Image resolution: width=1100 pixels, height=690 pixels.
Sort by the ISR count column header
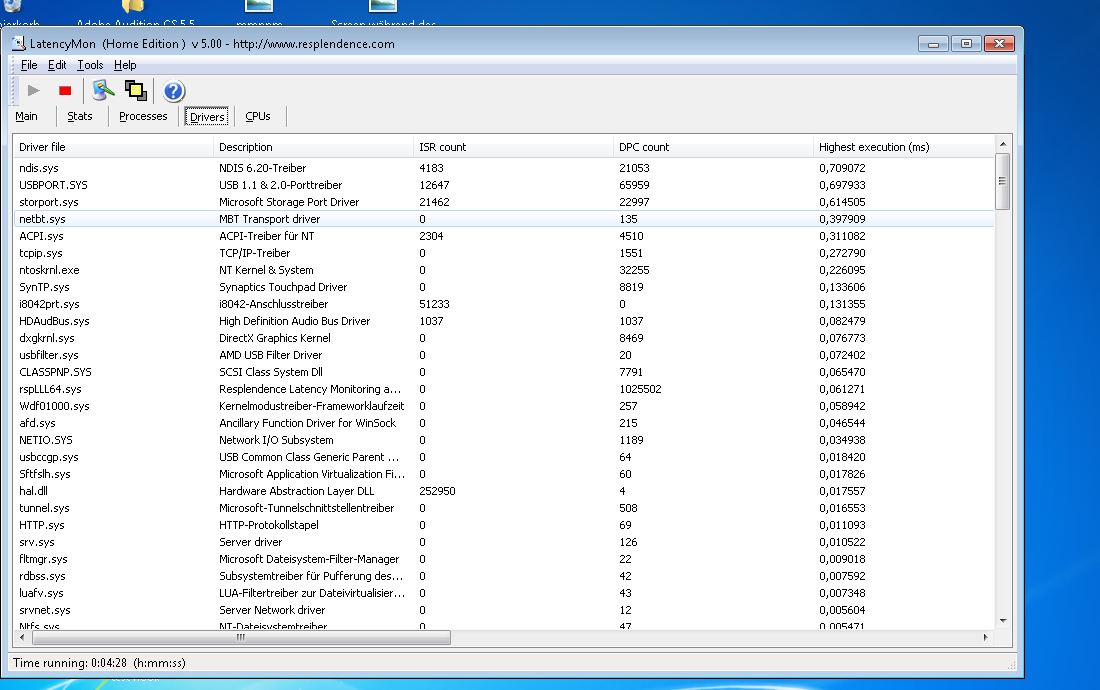click(514, 147)
